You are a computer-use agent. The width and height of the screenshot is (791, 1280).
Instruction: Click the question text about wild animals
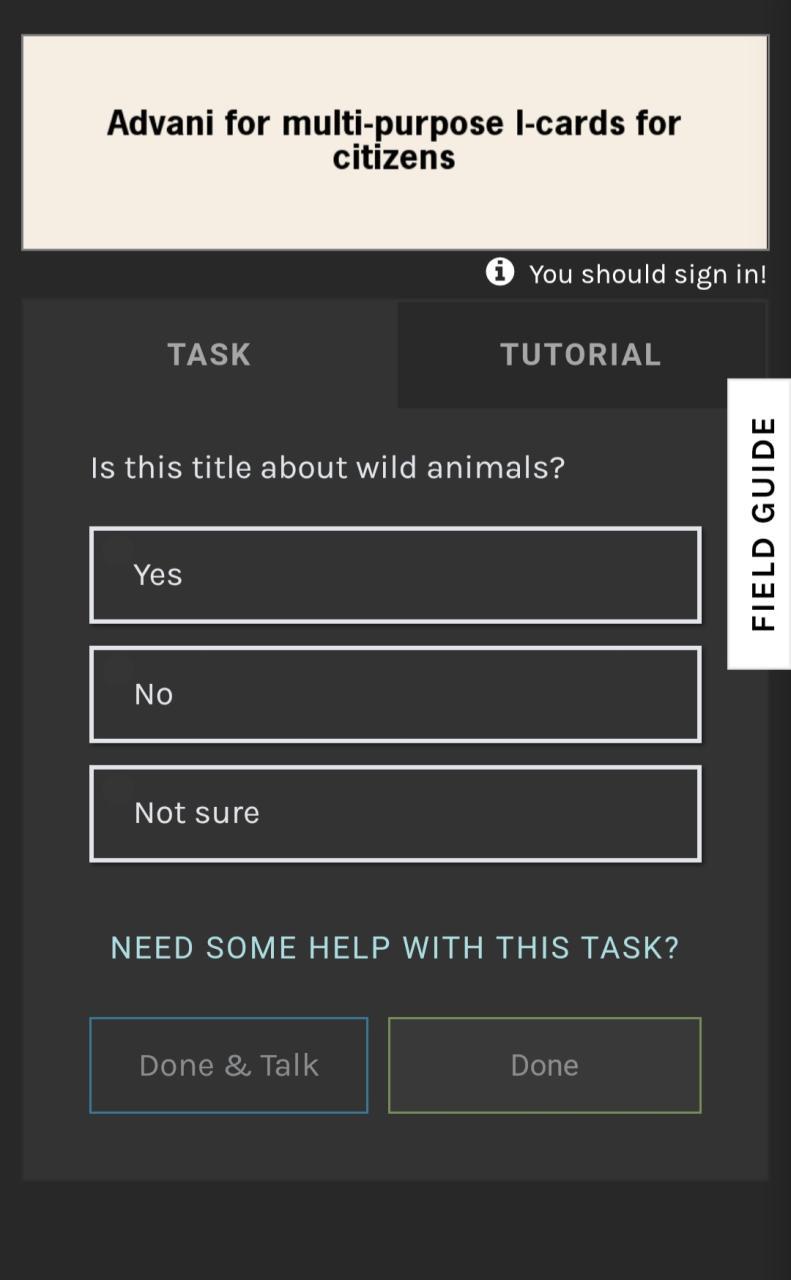pos(328,467)
